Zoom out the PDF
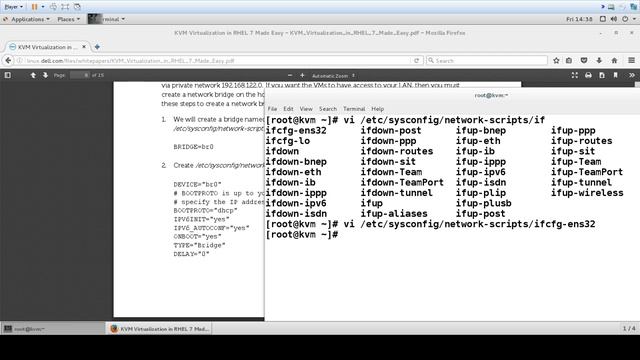This screenshot has width=640, height=360. [290, 76]
